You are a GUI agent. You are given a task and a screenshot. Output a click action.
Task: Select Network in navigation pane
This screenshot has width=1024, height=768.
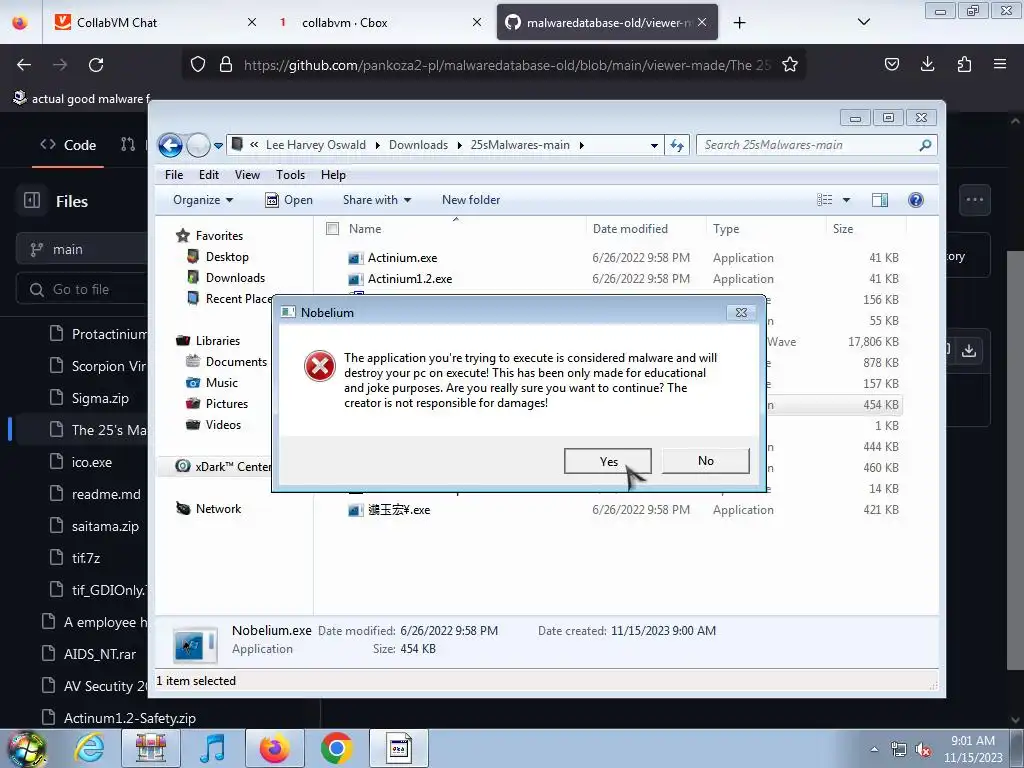pos(218,509)
